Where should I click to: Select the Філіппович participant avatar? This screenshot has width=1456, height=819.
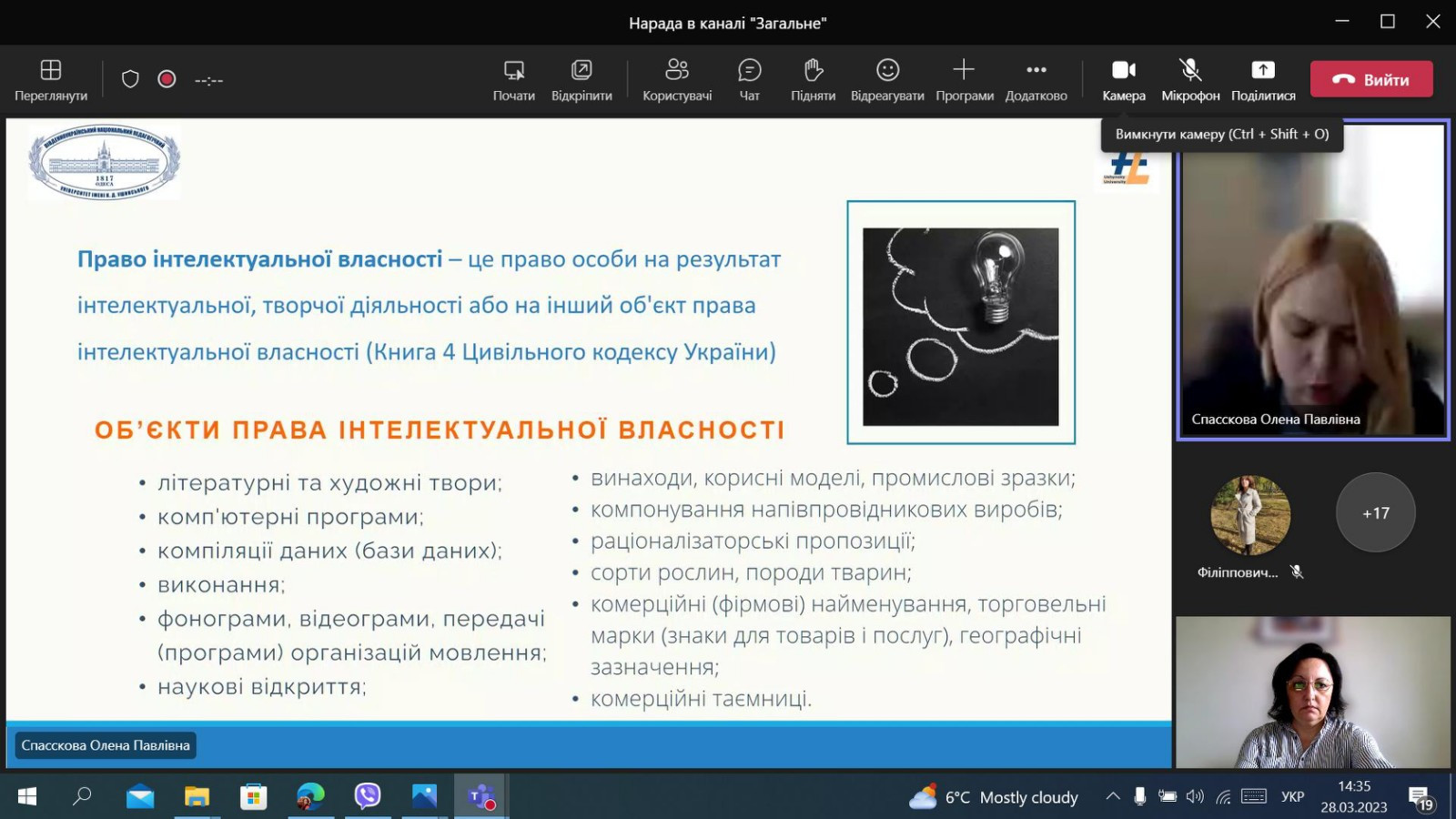1250,515
